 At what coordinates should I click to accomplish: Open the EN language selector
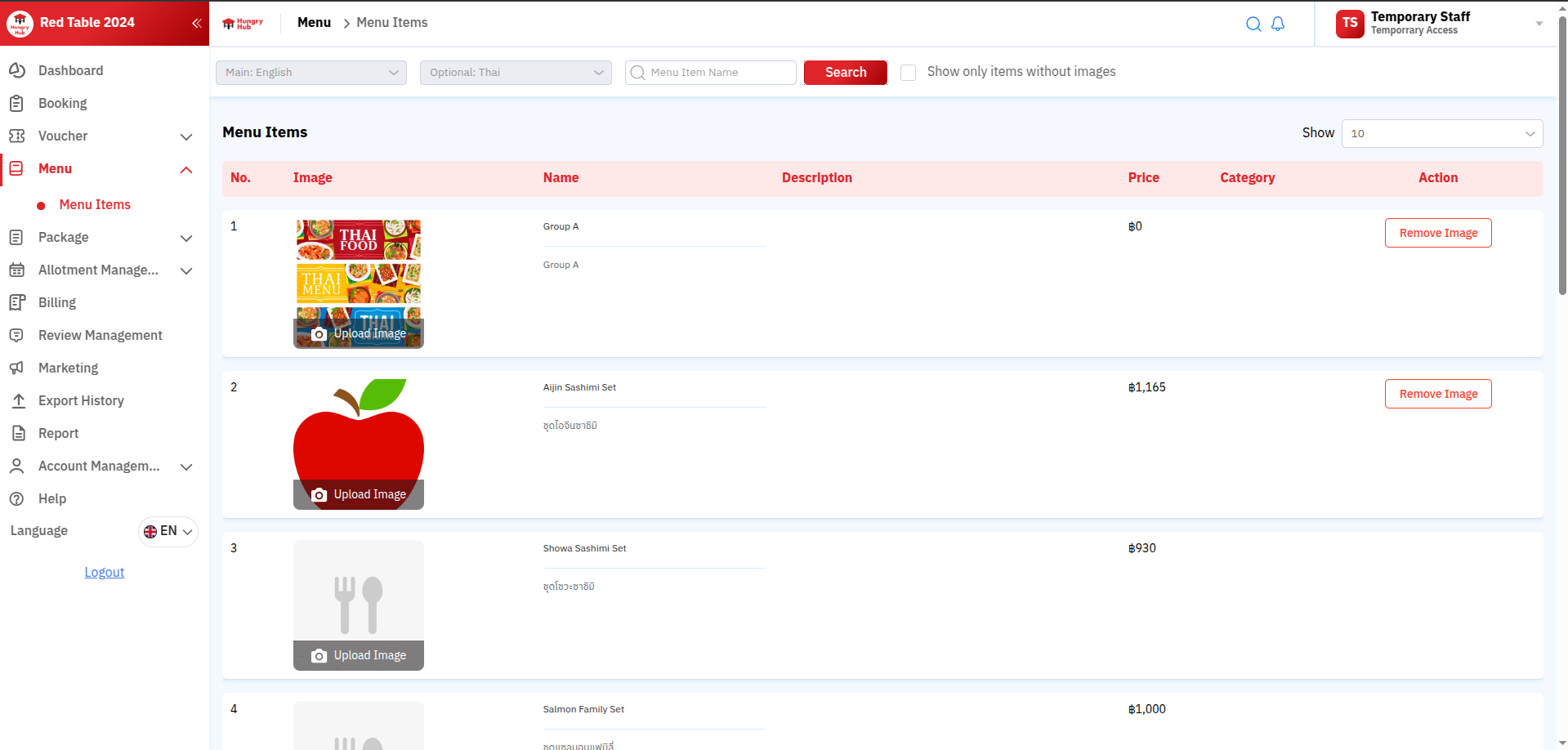(168, 531)
